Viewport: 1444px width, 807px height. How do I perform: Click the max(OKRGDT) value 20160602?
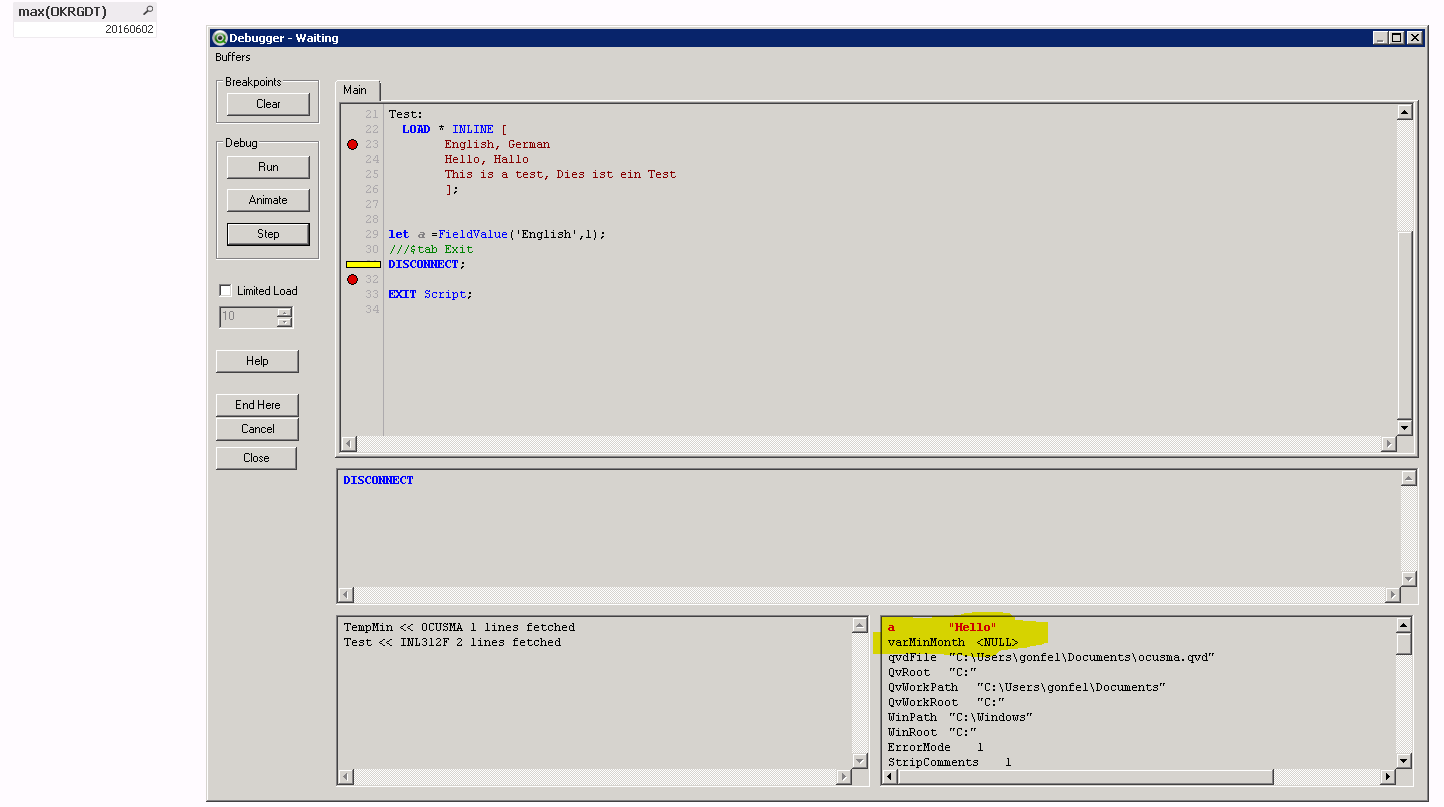click(x=129, y=30)
